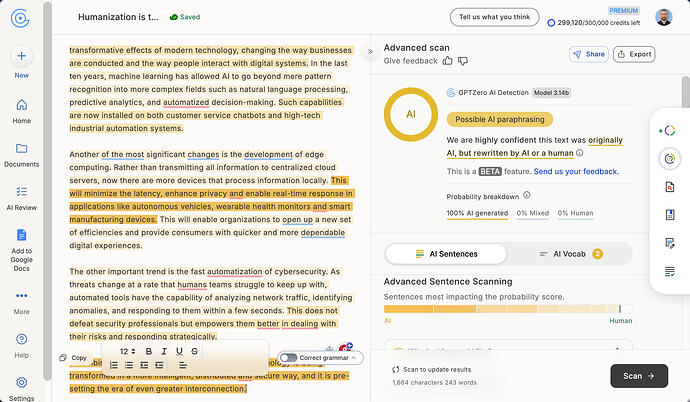Image resolution: width=690 pixels, height=402 pixels.
Task: Click the credits circle icon
Action: 551,22
